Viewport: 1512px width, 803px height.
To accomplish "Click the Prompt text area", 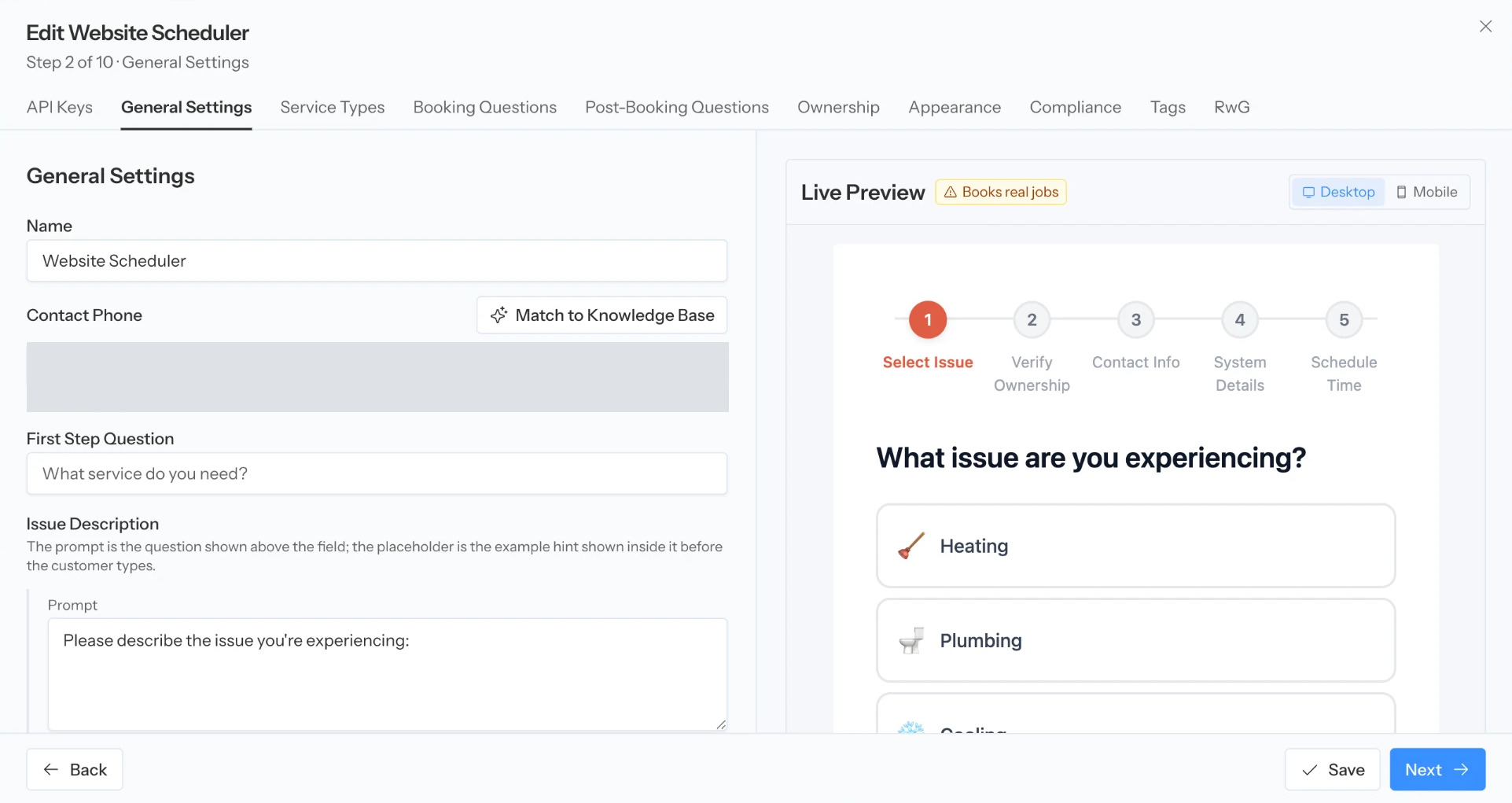I will point(388,675).
